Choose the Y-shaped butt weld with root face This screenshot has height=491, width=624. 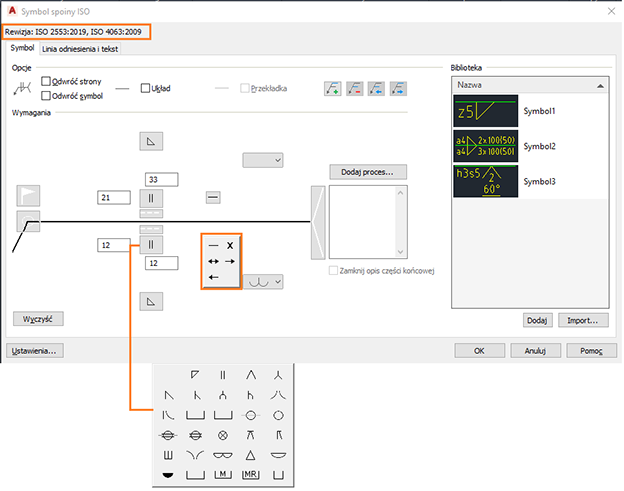coord(278,374)
